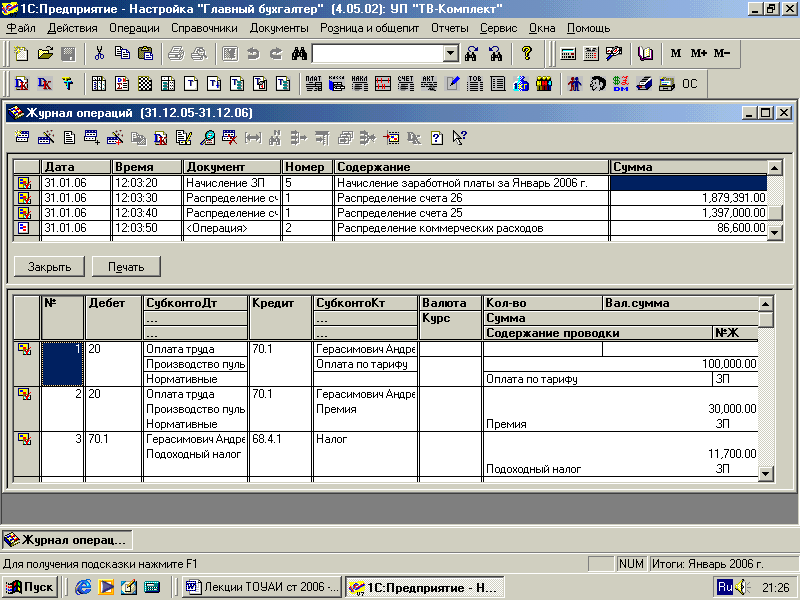
Task: Click the New document icon in main toolbar
Action: [x=21, y=53]
